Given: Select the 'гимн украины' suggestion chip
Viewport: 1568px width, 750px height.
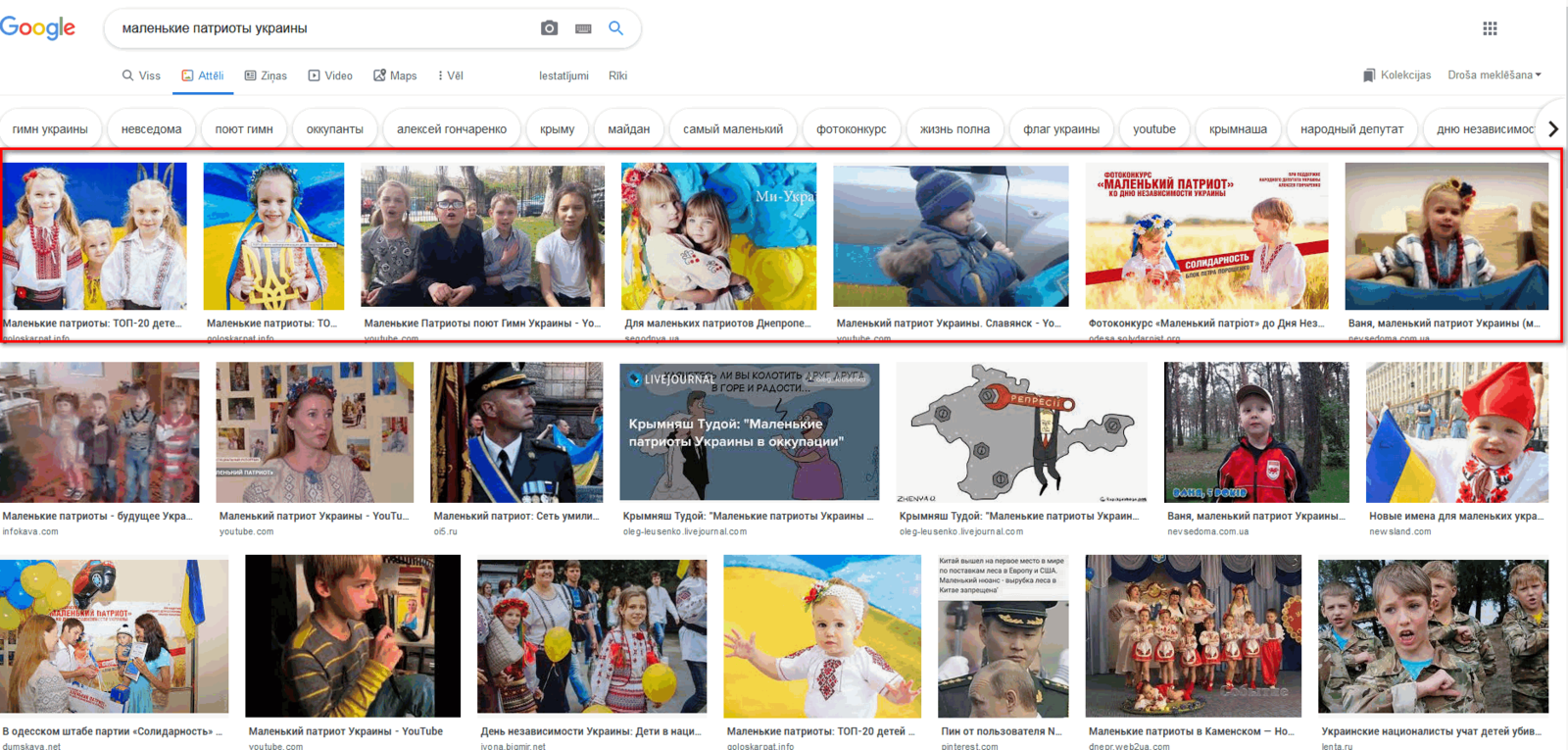Looking at the screenshot, I should tap(50, 129).
